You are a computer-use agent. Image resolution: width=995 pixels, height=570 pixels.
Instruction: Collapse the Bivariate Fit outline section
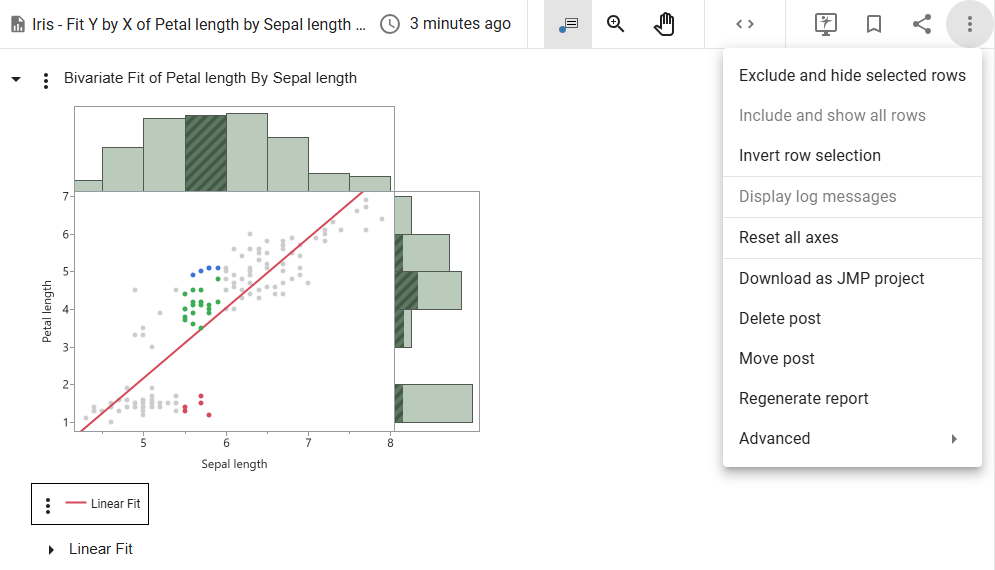pos(16,78)
